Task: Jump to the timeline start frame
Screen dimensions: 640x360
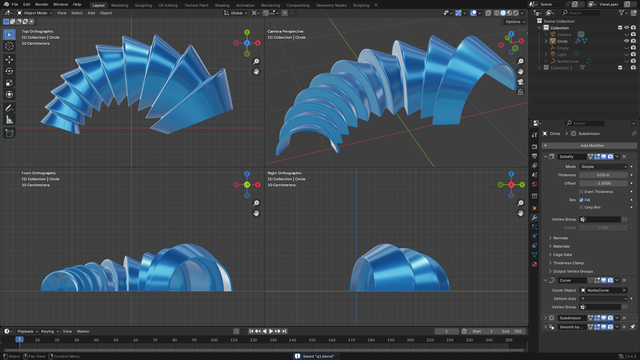Action: click(251, 331)
